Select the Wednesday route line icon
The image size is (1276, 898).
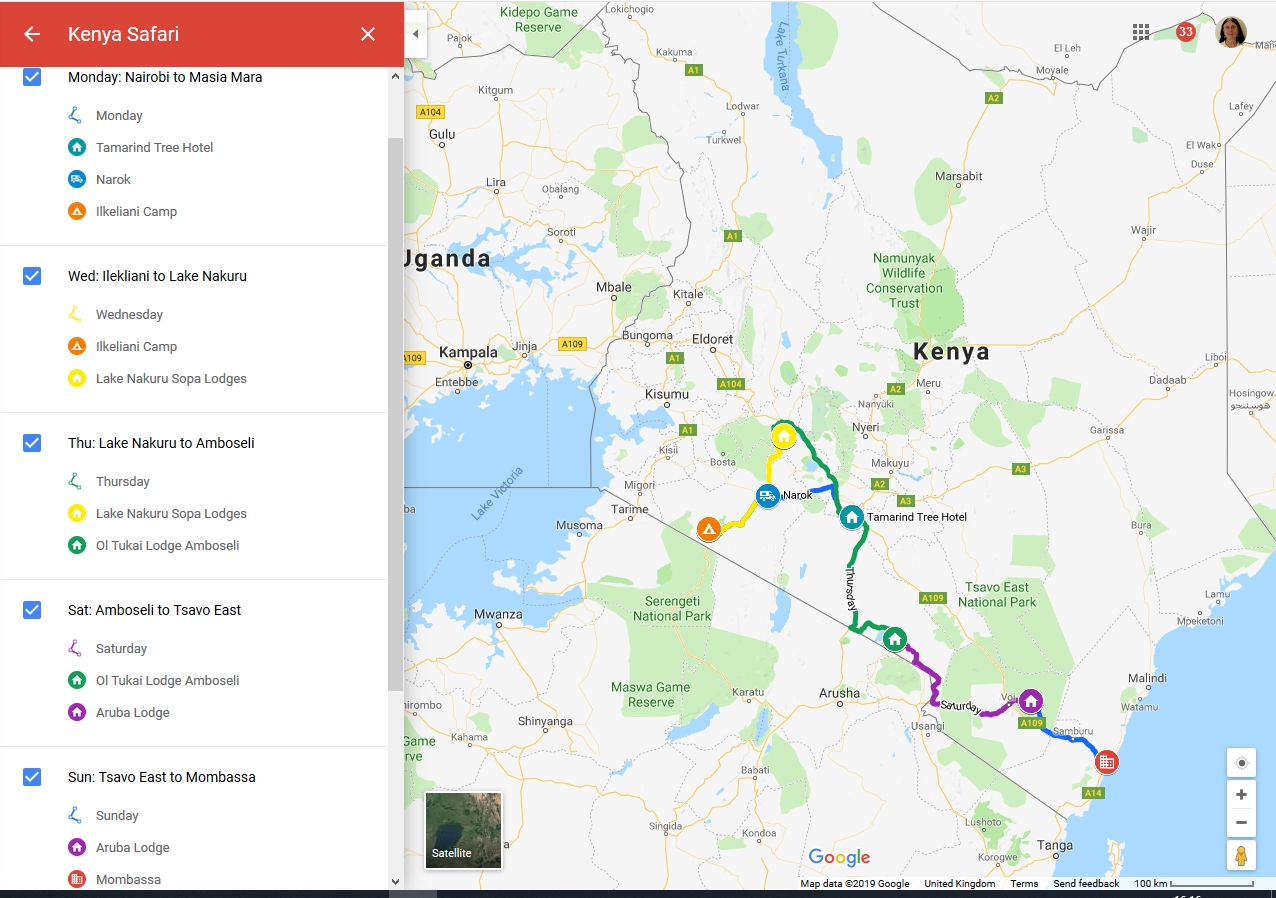(x=76, y=314)
